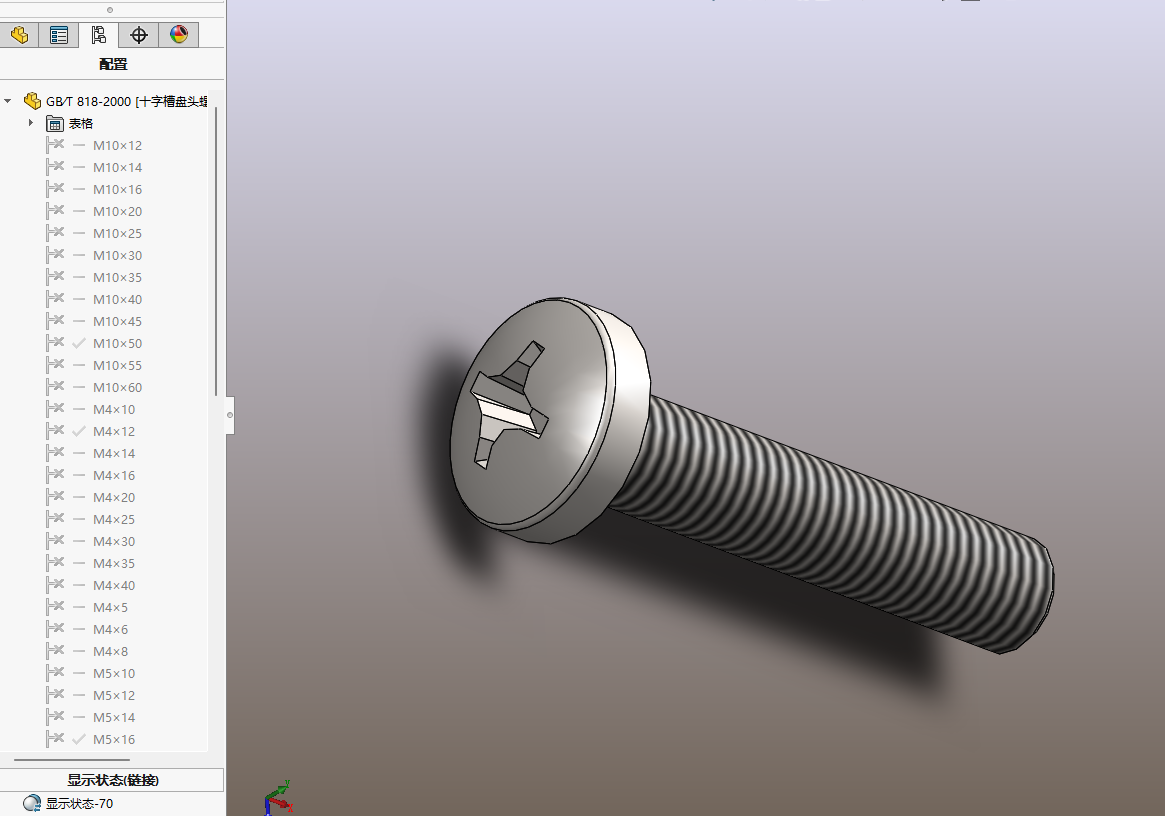The width and height of the screenshot is (1165, 816).
Task: Select configuration M10×60
Action: pyautogui.click(x=117, y=387)
